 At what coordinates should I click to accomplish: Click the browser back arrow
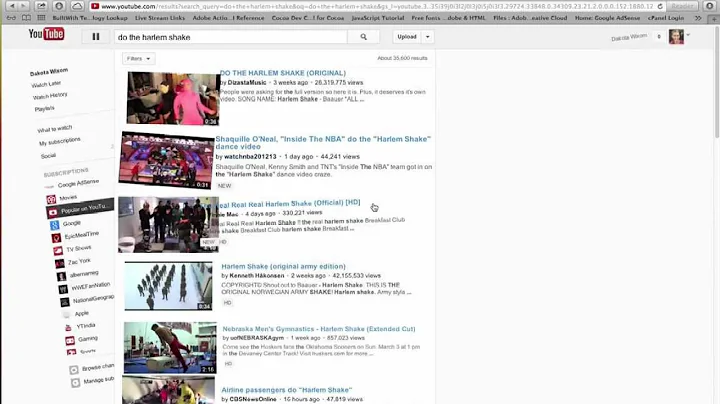pos(11,6)
